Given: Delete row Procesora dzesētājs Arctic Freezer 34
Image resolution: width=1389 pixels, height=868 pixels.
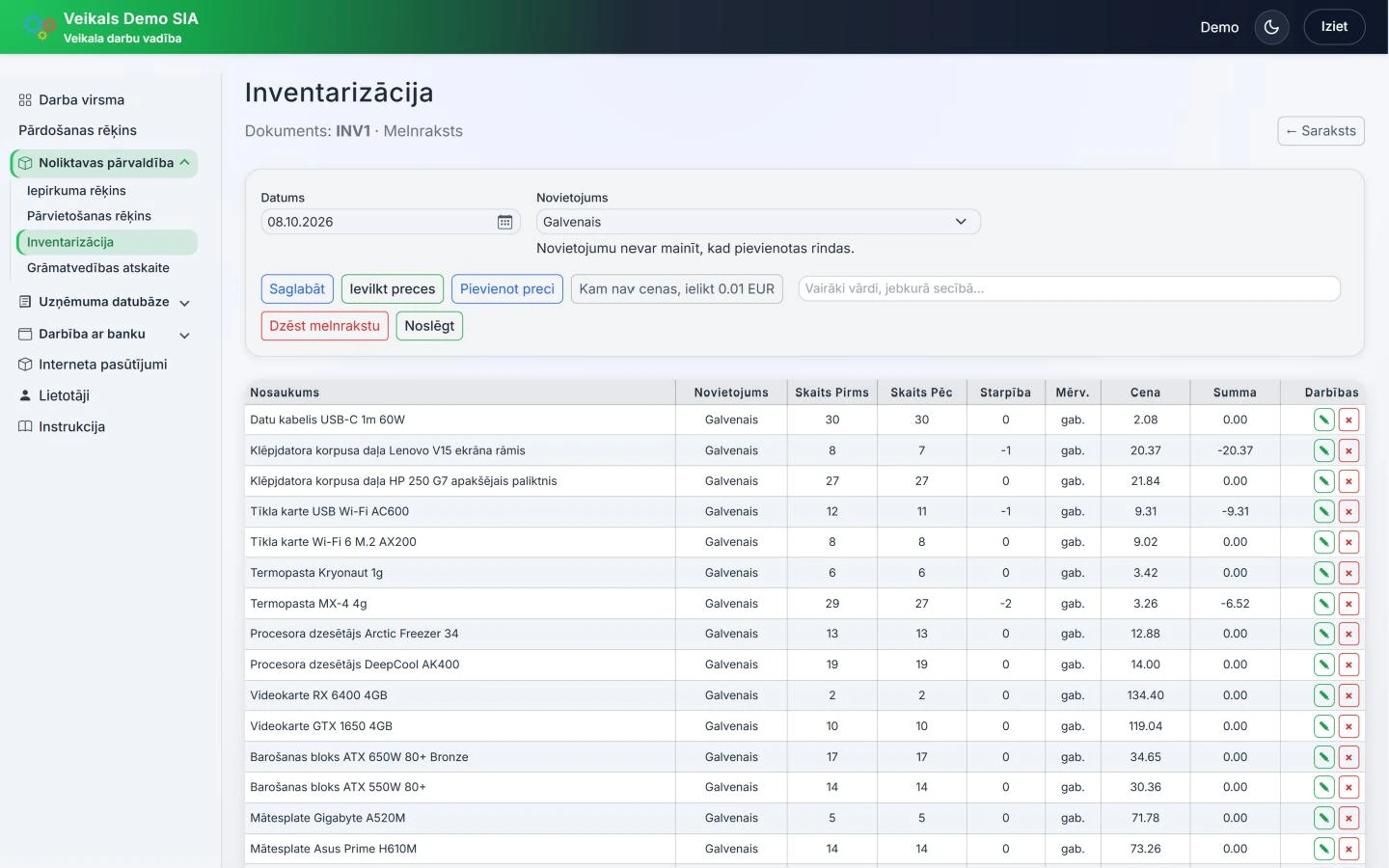Looking at the screenshot, I should 1348,634.
